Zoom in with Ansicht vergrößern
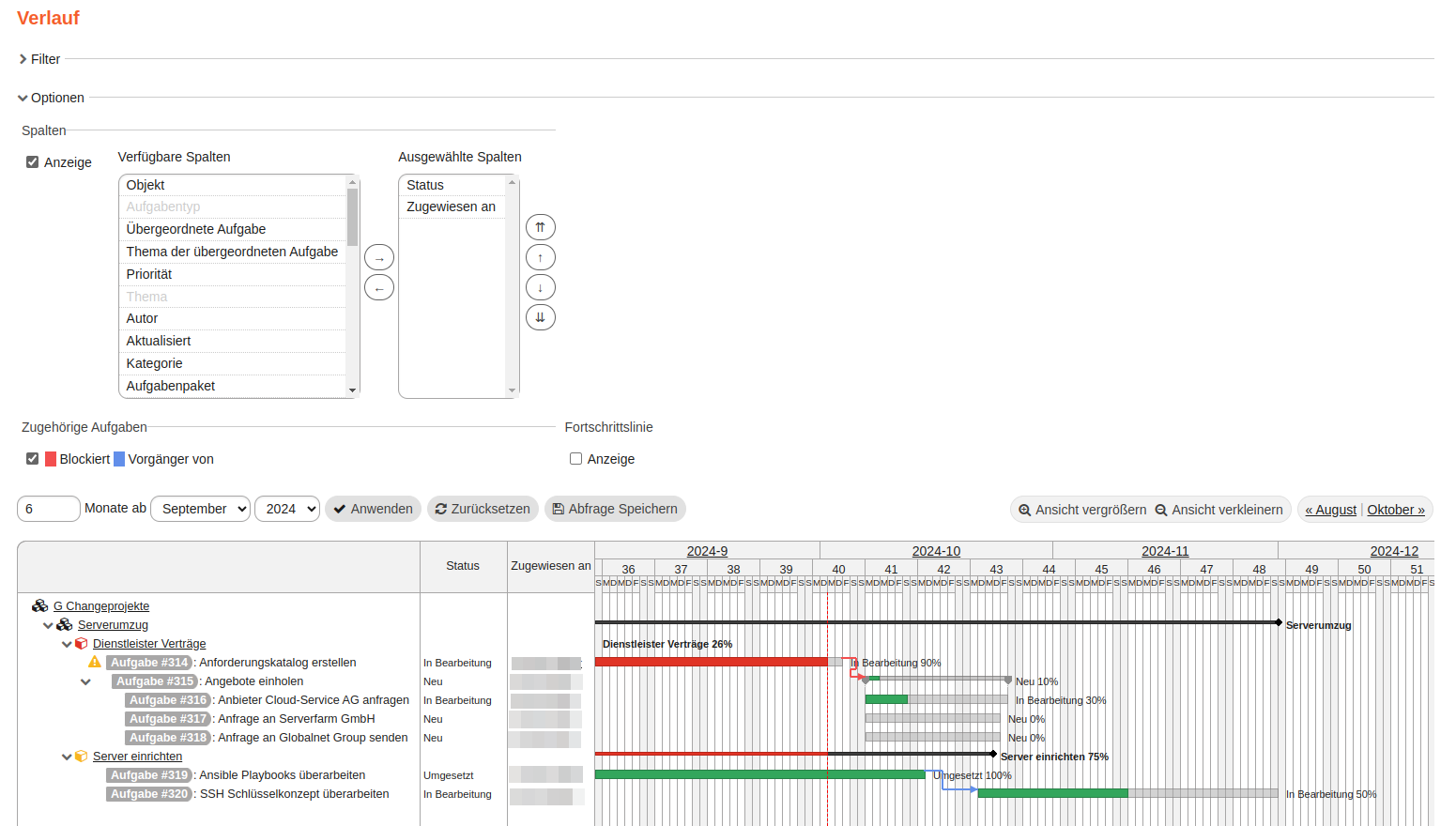 (1082, 510)
